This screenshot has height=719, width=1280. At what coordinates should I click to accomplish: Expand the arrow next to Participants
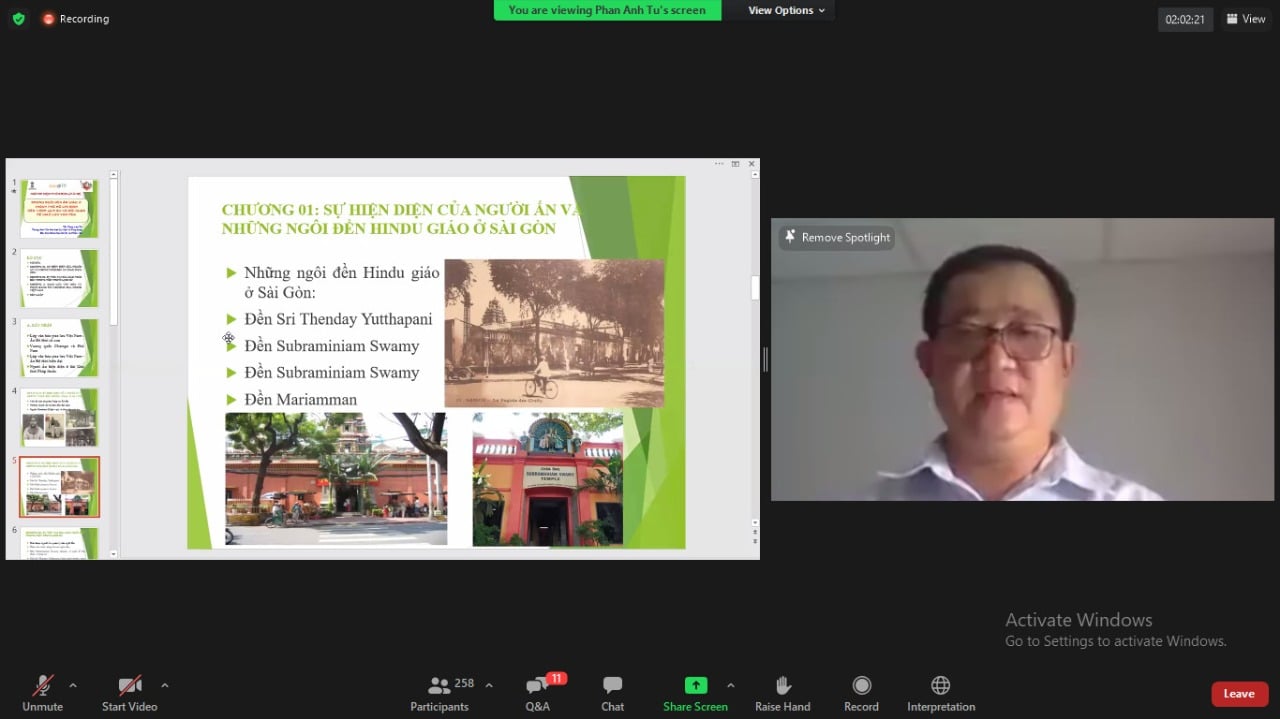tap(489, 685)
